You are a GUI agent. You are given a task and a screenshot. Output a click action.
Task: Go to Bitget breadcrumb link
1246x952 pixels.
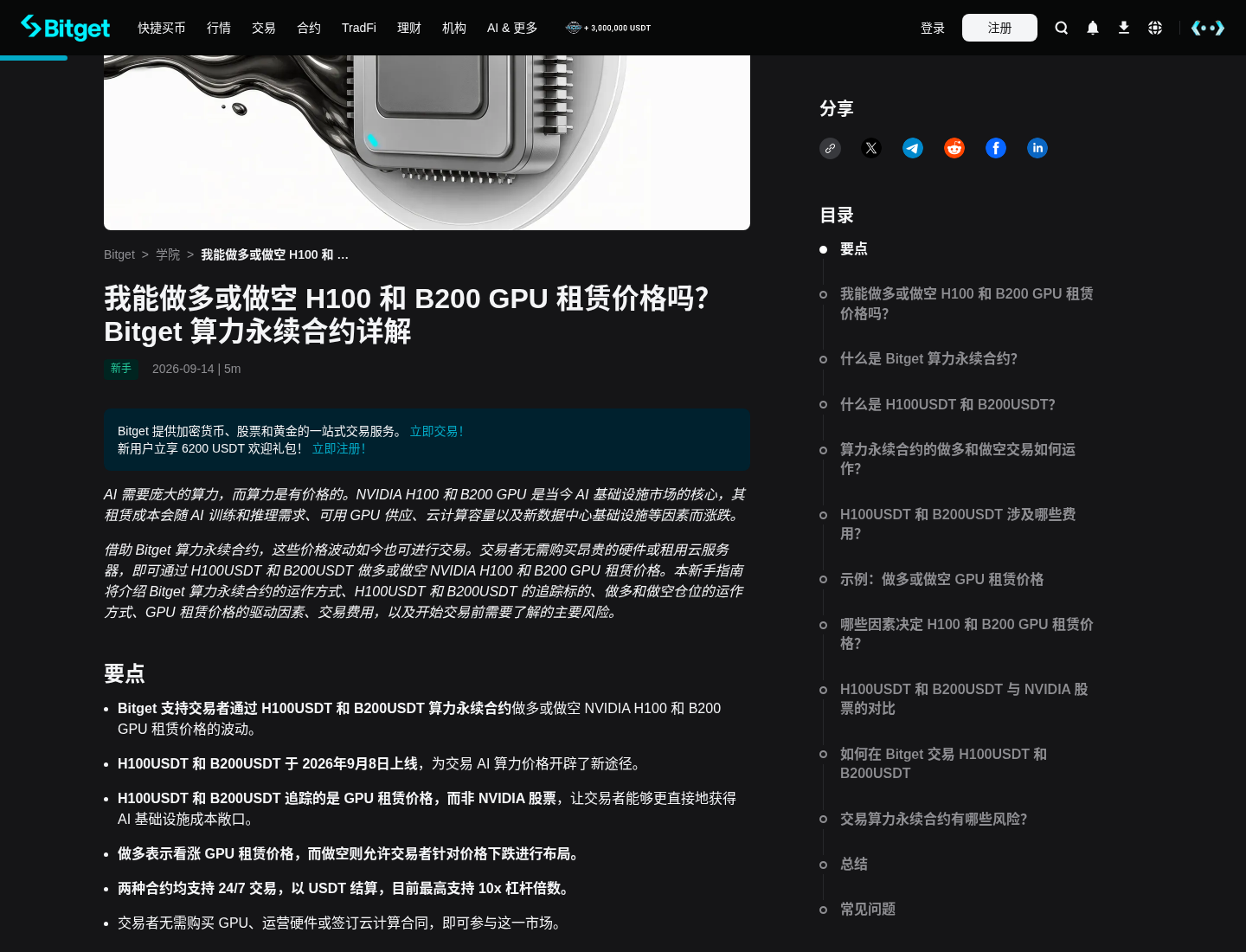(x=119, y=254)
